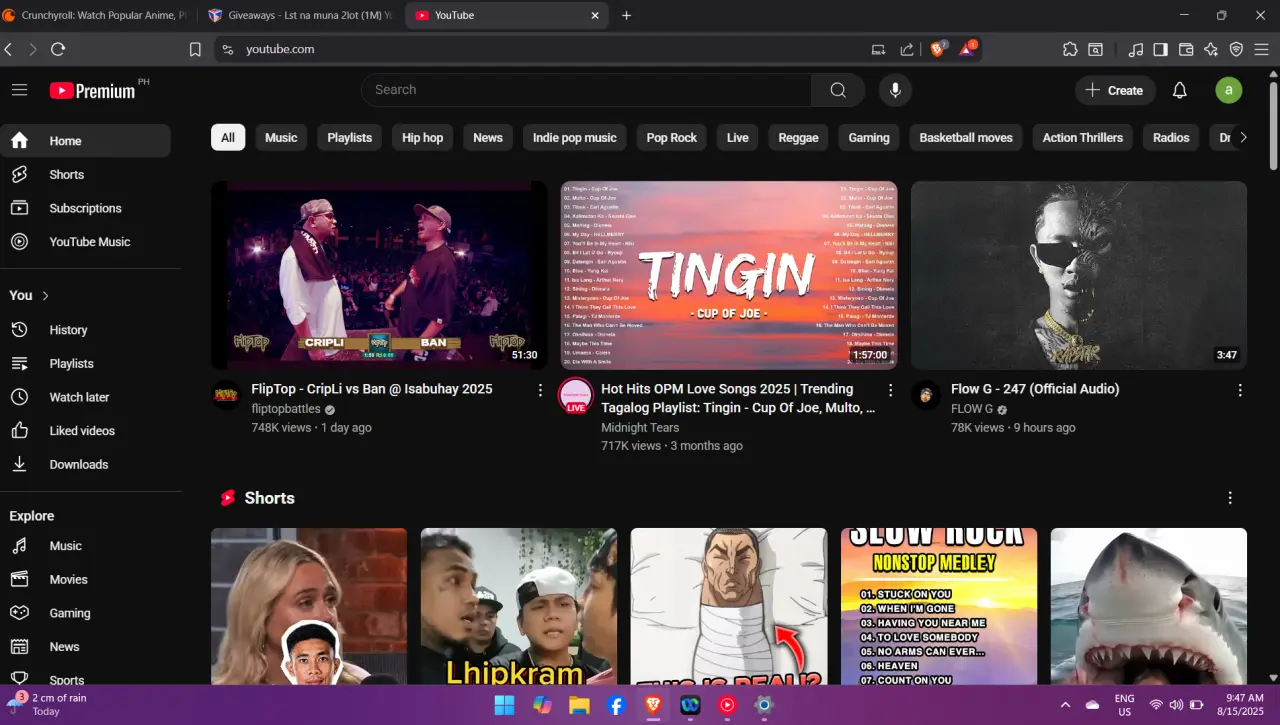Toggle the browser sidebar panel

[x=1161, y=49]
